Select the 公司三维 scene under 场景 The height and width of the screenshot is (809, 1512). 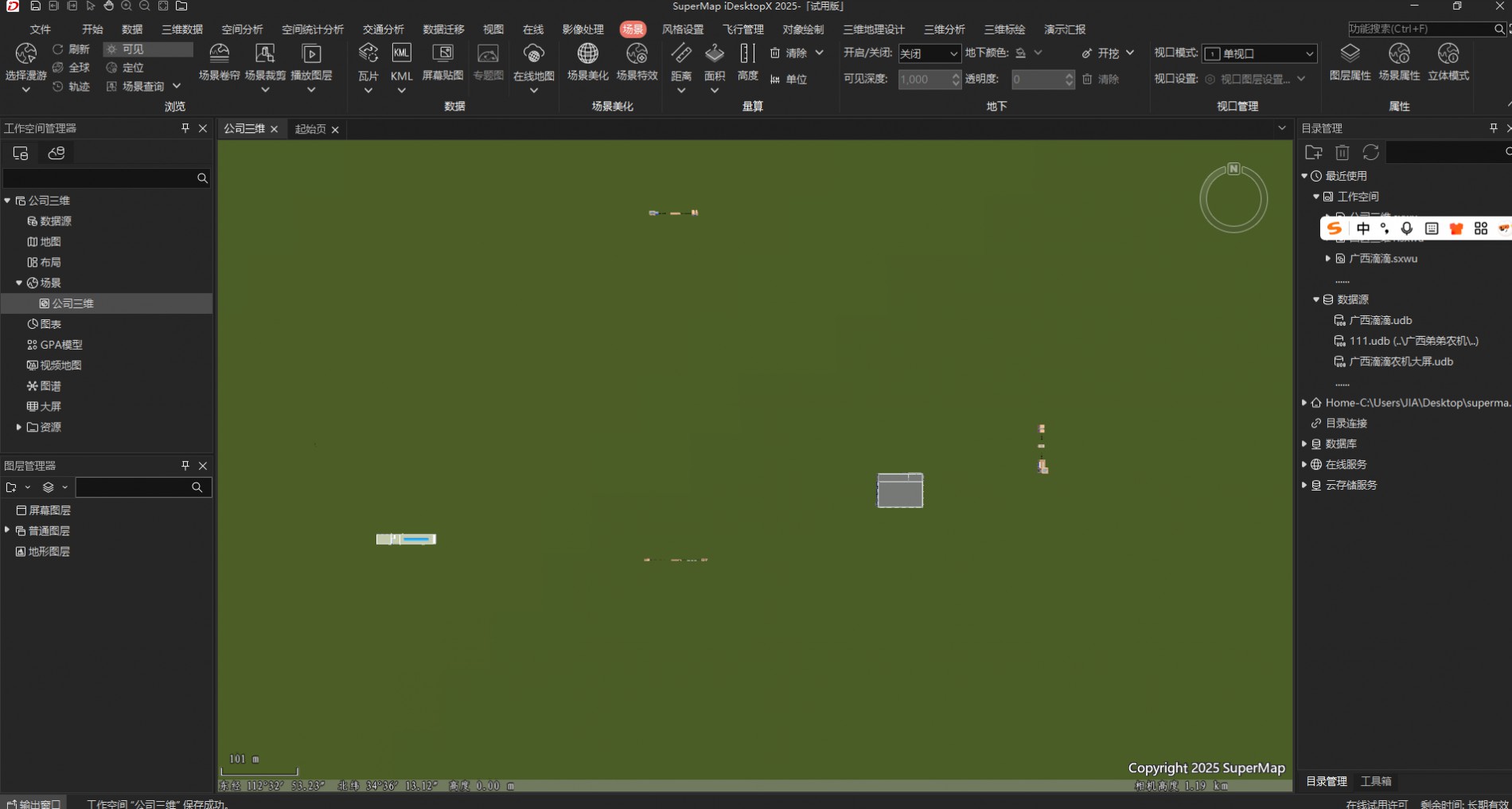67,303
